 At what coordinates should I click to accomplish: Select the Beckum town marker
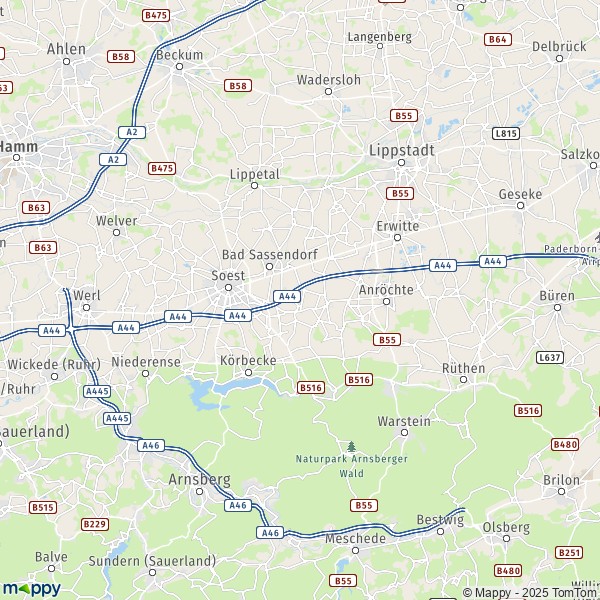point(179,67)
